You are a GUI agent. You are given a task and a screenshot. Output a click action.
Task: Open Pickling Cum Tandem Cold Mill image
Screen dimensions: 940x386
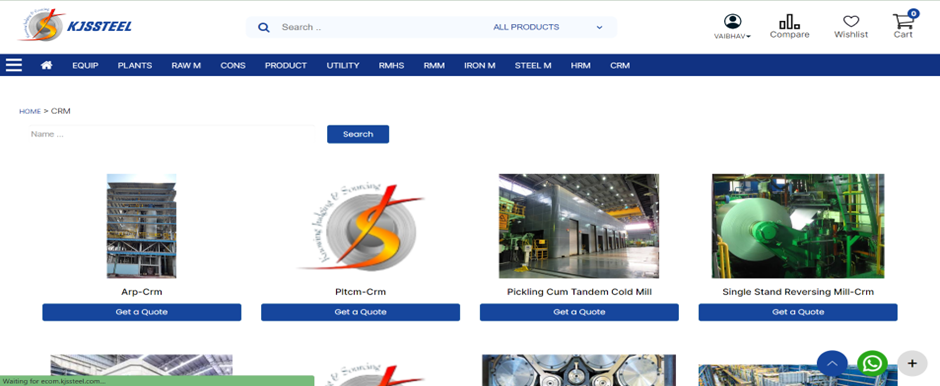click(579, 226)
